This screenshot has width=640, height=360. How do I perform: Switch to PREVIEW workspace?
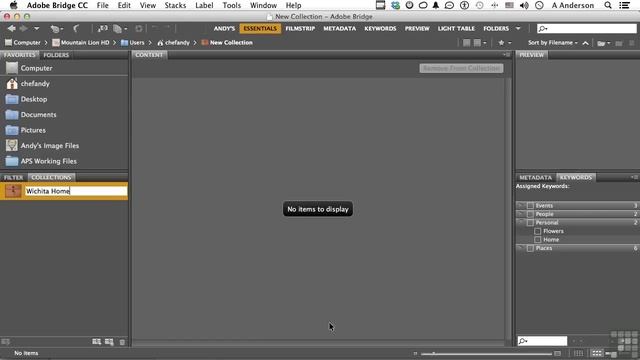417,29
